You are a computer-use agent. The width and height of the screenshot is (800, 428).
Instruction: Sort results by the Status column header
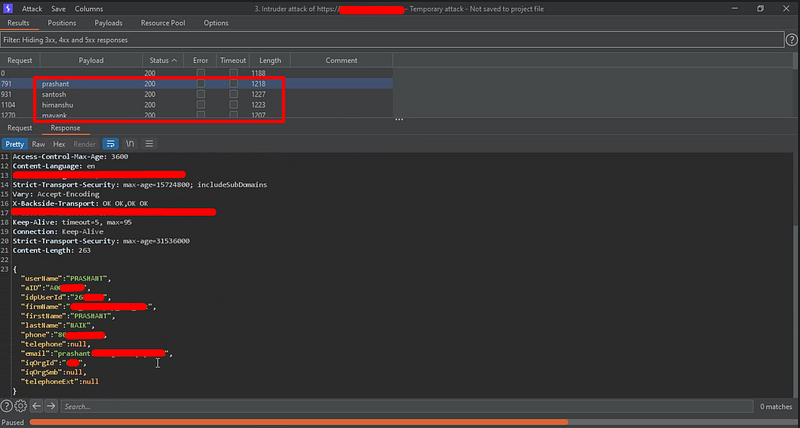click(x=161, y=61)
